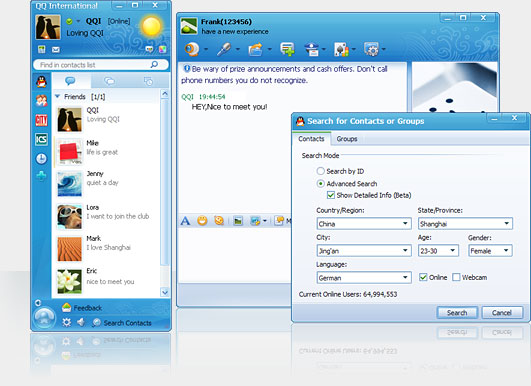Open the online status dropdown arrow
Screen dimensions: 531x386
click(78, 21)
